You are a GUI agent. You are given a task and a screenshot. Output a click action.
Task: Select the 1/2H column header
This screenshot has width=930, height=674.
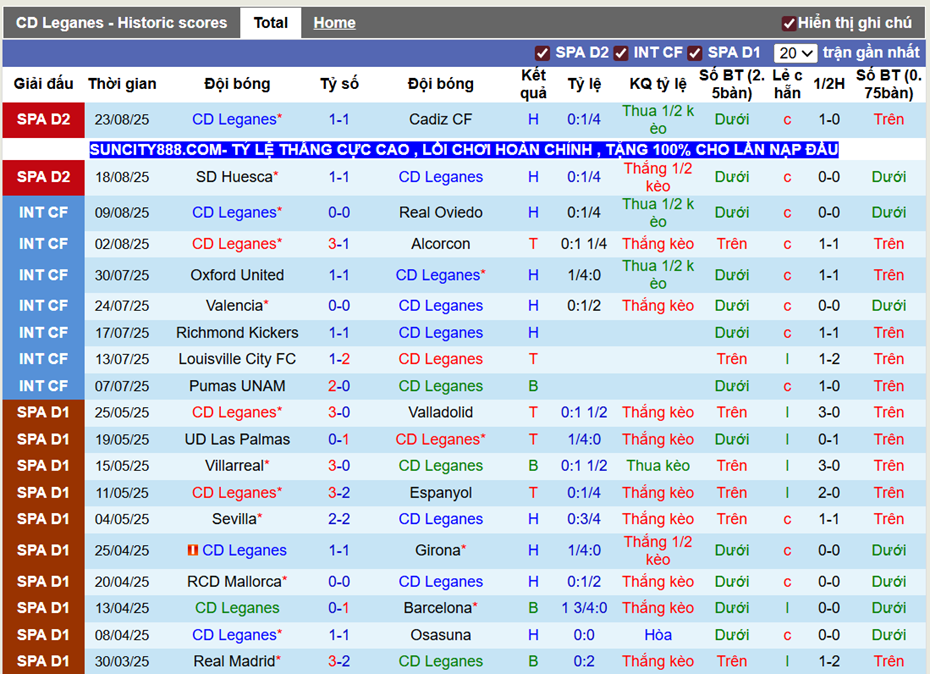click(829, 84)
